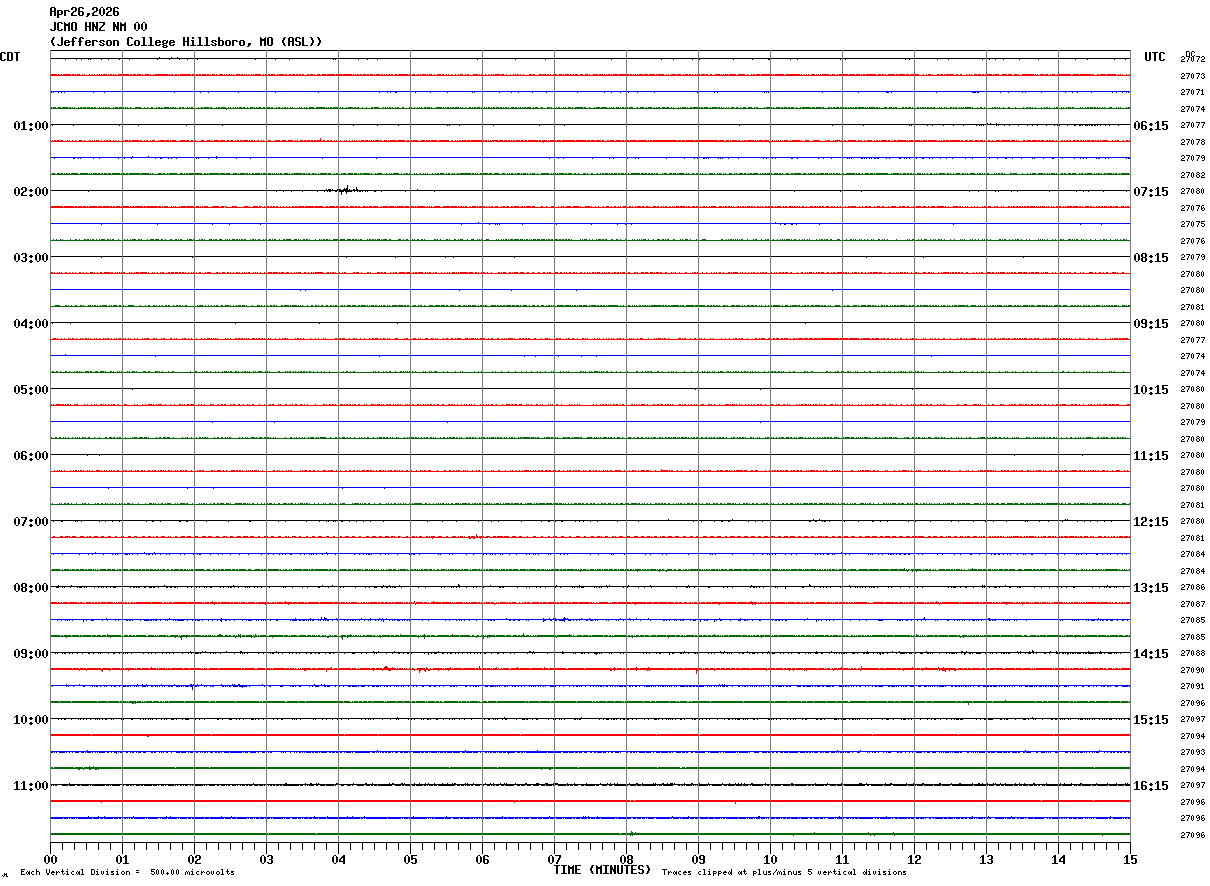Click minute 12 on the bottom time axis
1210x886 pixels.
915,859
